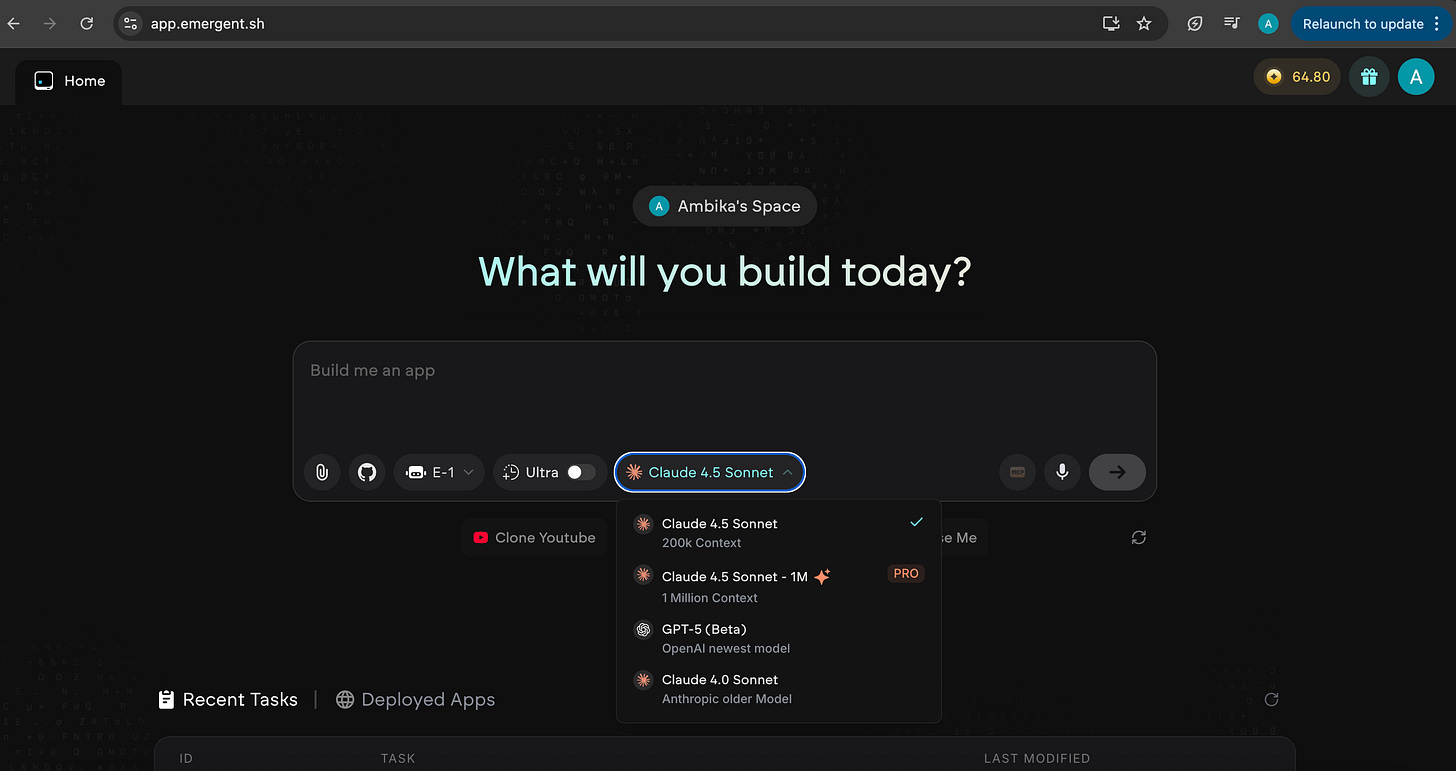Click the send arrow button
Screen dimensions: 1456x771
tap(1117, 472)
